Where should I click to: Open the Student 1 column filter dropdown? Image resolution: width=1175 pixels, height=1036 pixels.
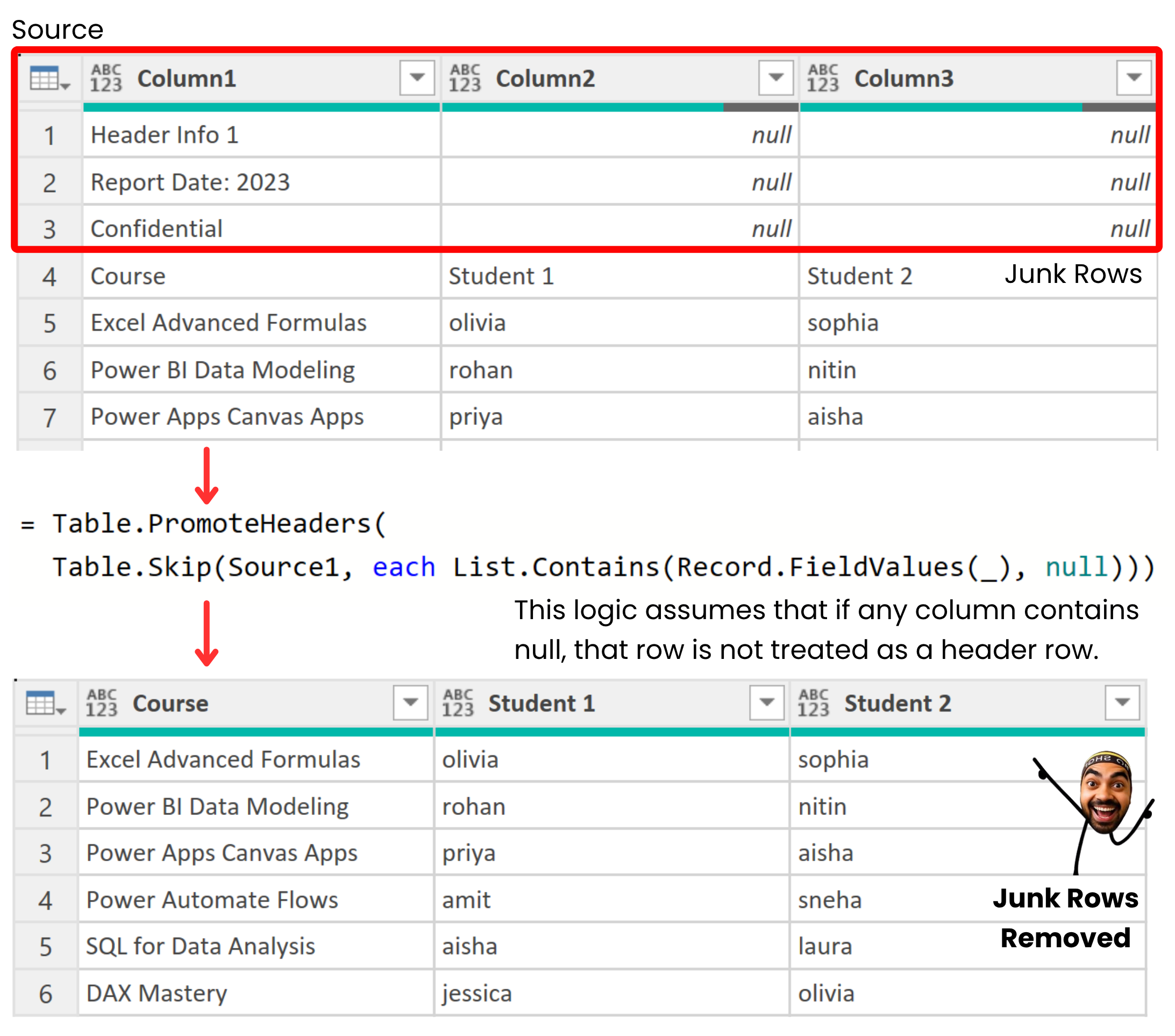tap(767, 702)
